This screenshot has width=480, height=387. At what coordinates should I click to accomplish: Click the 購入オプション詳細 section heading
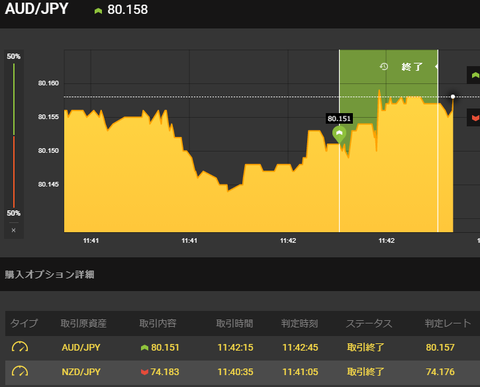50,275
